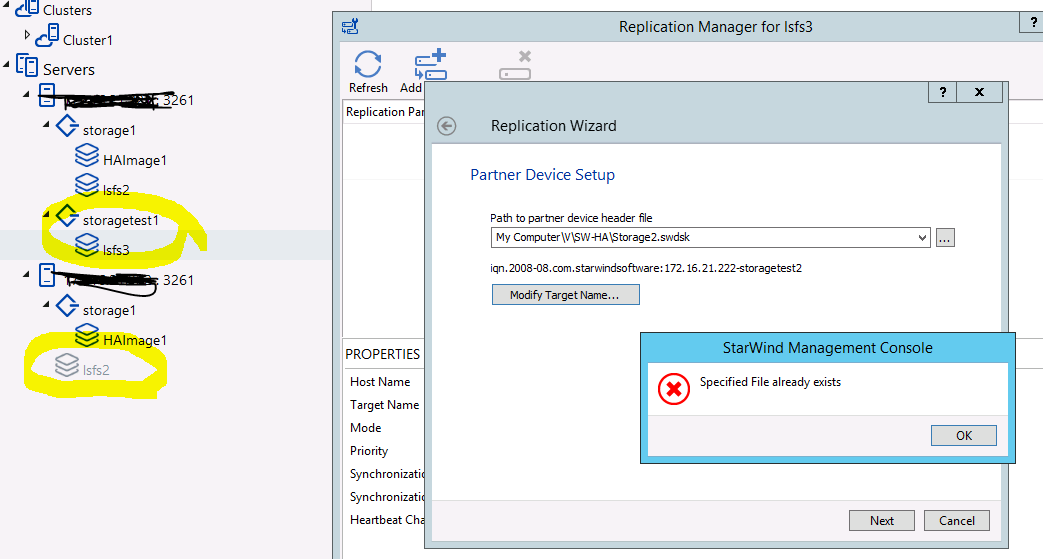Confirm the error dialog with OK
The image size is (1043, 559).
(964, 435)
